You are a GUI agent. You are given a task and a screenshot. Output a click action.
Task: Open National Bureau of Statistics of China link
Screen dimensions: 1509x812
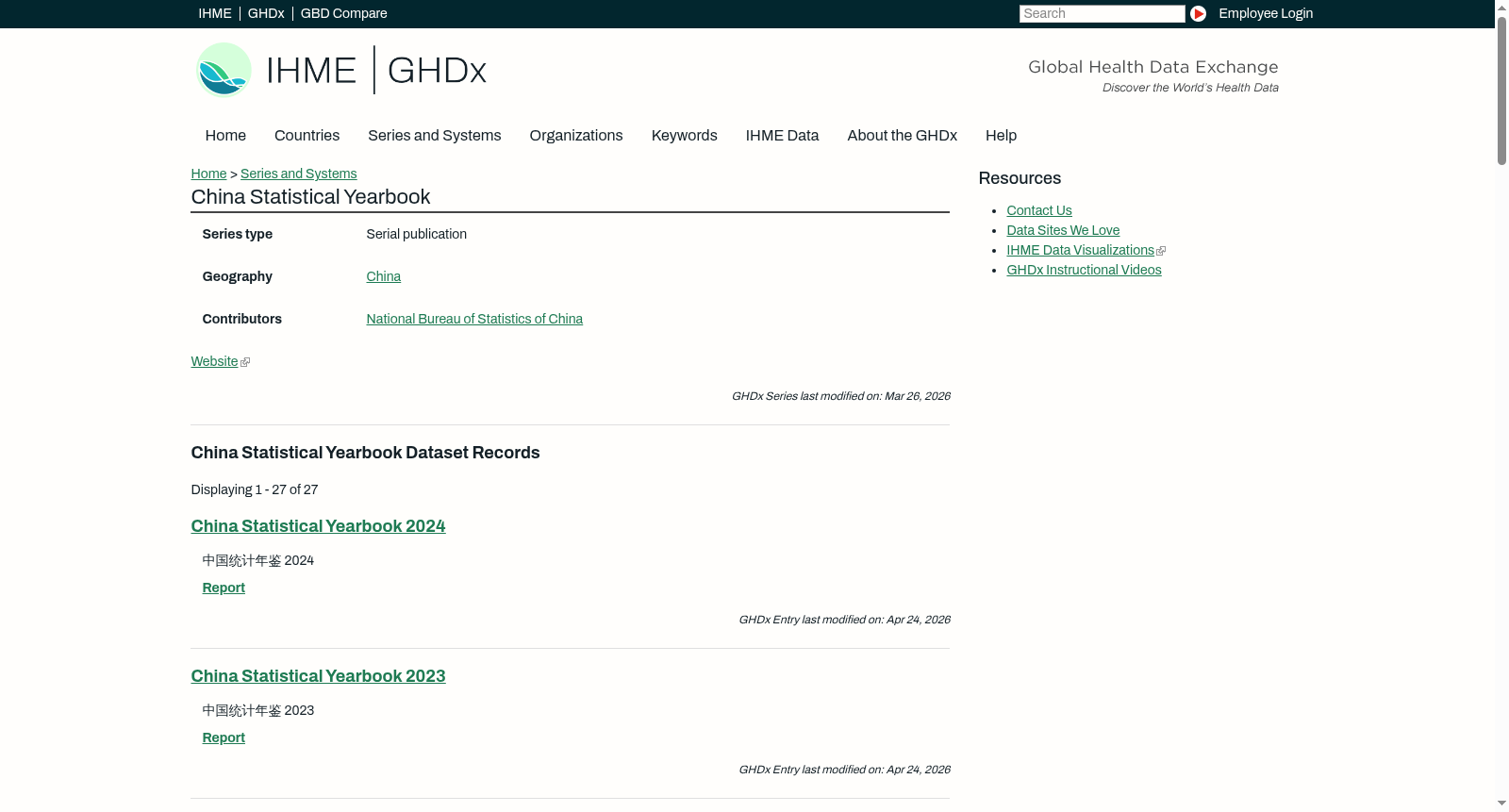pyautogui.click(x=474, y=319)
